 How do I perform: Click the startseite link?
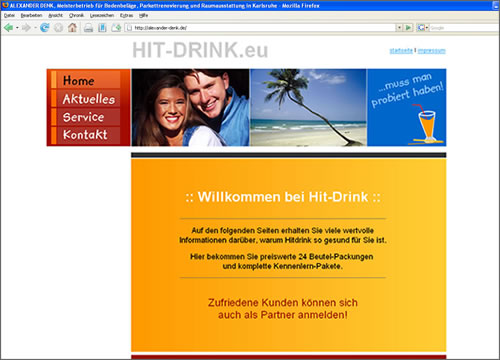(401, 51)
